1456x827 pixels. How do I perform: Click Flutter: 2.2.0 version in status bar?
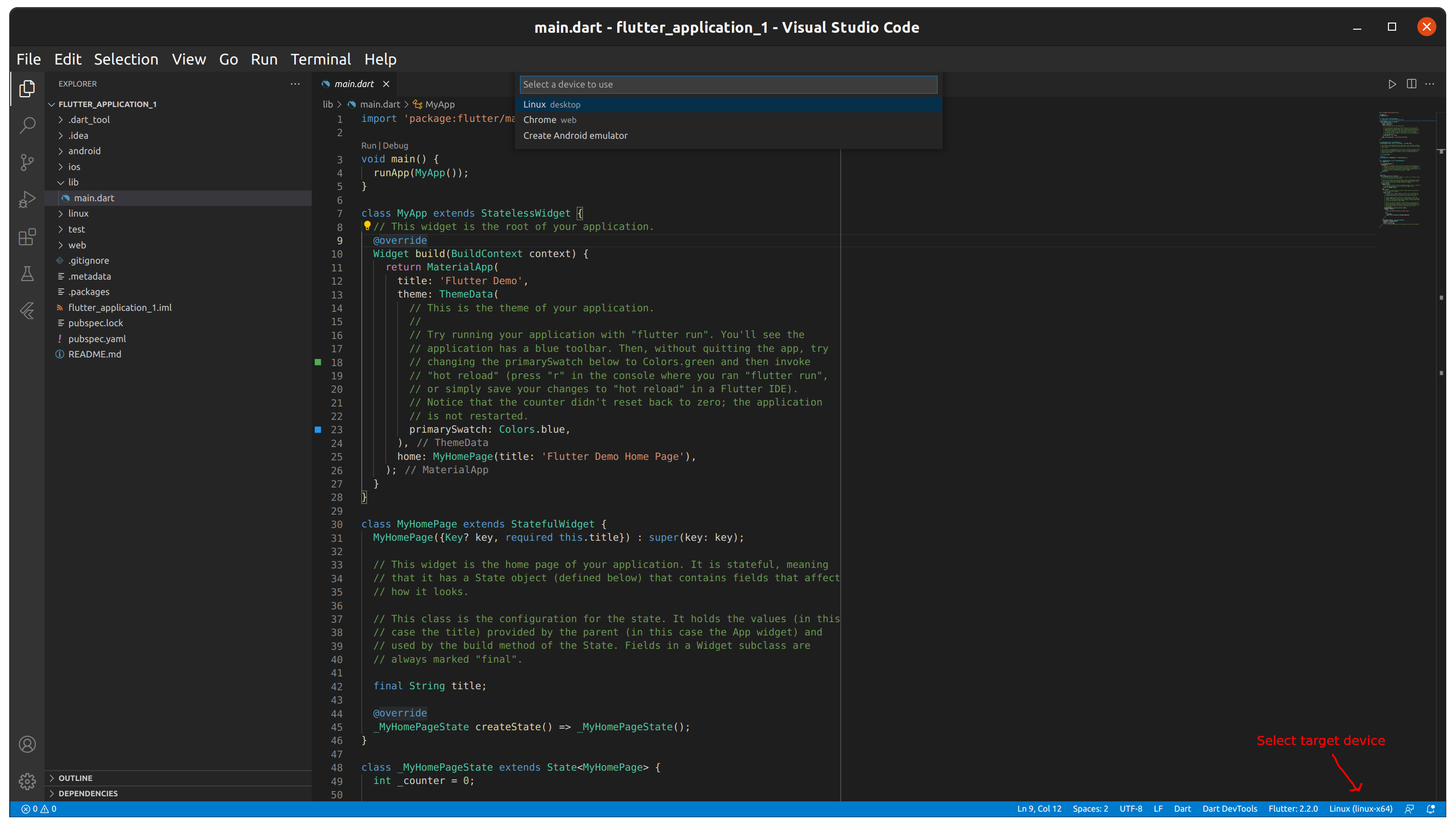[1293, 809]
